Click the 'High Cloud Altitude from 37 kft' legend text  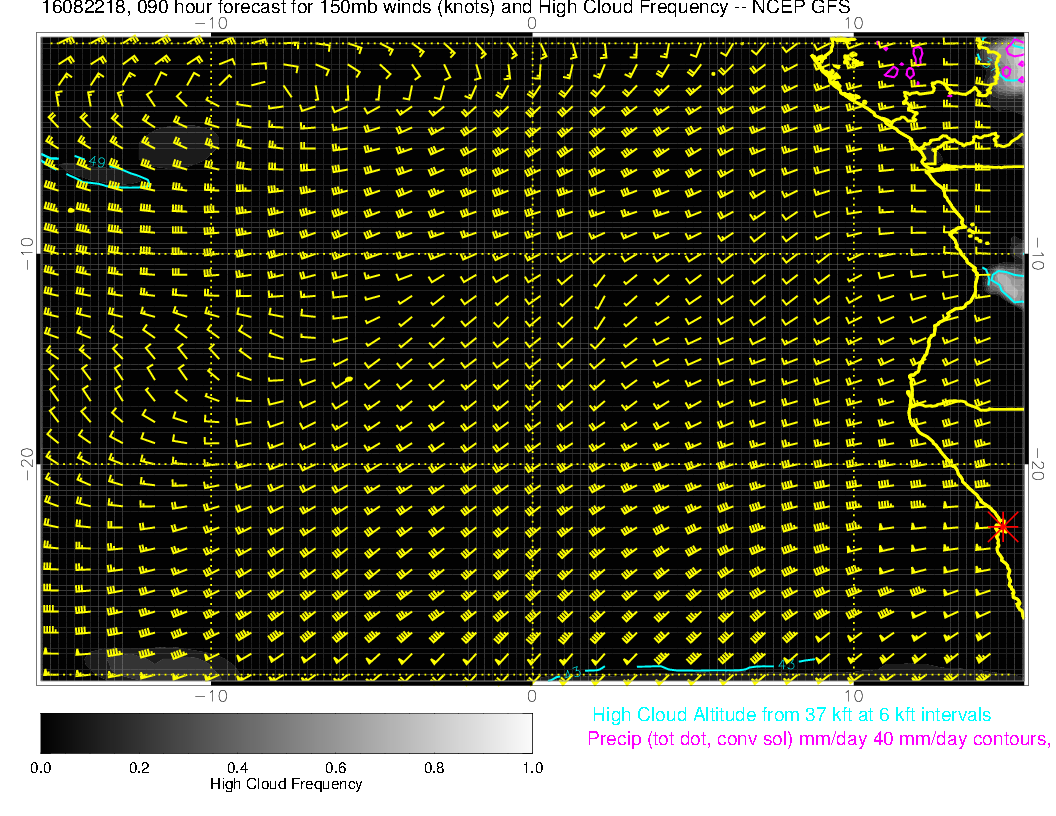click(x=791, y=714)
